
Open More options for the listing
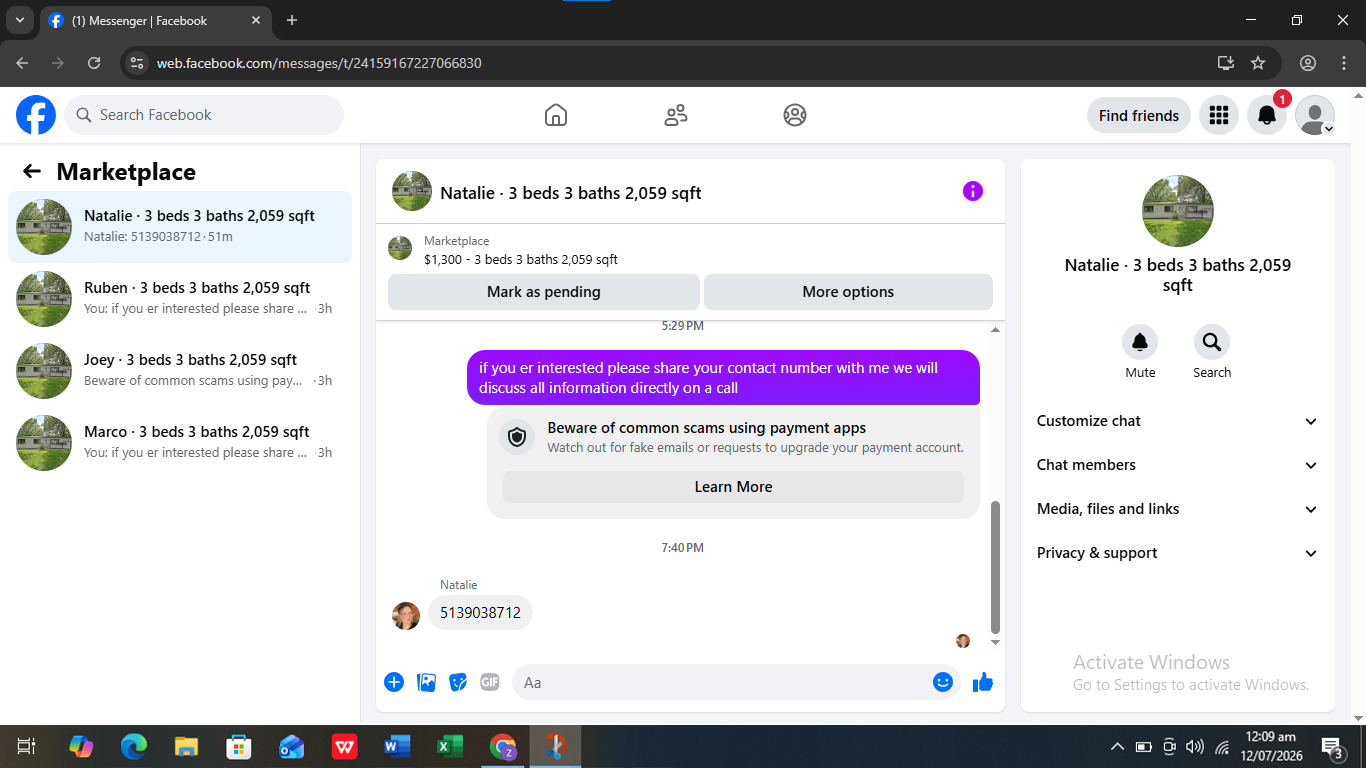click(x=848, y=292)
